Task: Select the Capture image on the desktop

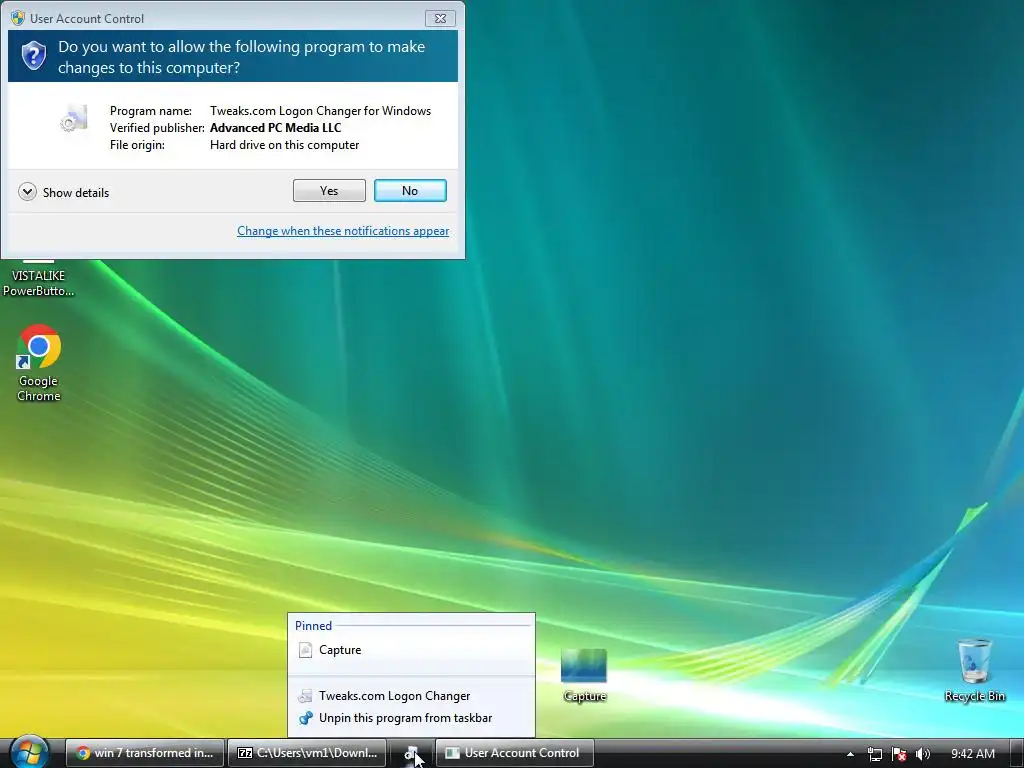Action: point(584,675)
